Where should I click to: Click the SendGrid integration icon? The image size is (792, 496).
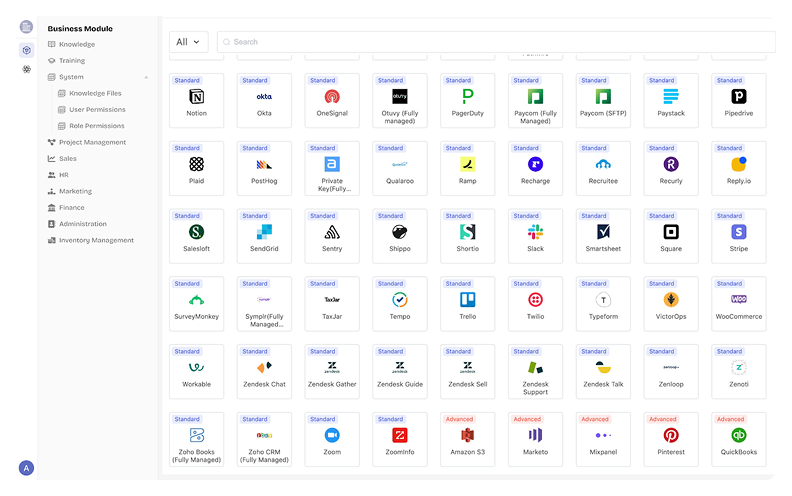(x=264, y=232)
